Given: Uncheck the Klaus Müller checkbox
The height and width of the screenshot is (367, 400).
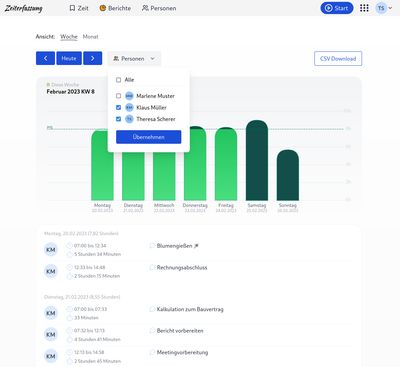Looking at the screenshot, I should pyautogui.click(x=118, y=107).
